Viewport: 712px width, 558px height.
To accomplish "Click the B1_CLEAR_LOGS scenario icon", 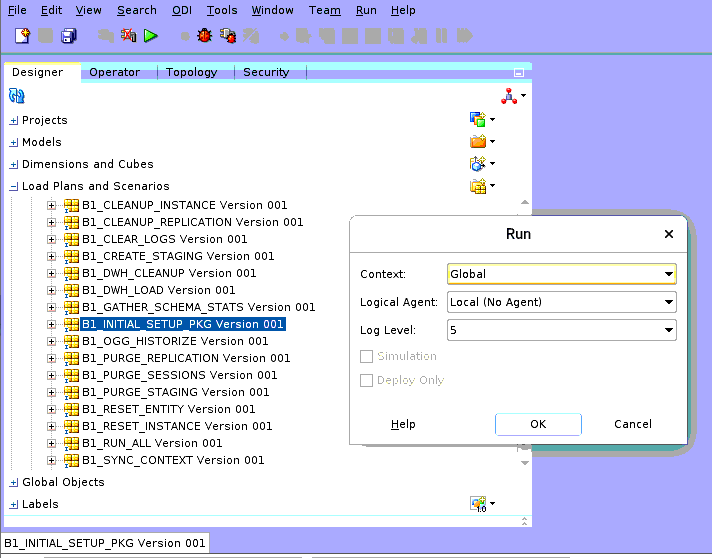I will [71, 239].
